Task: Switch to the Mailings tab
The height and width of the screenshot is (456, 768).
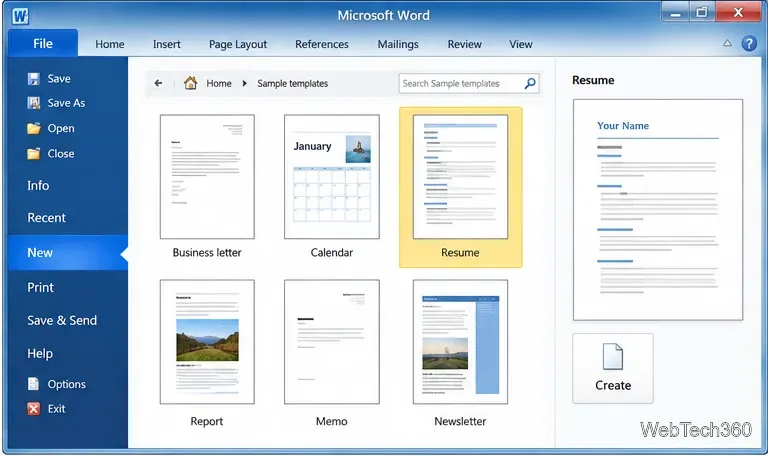Action: pos(398,44)
